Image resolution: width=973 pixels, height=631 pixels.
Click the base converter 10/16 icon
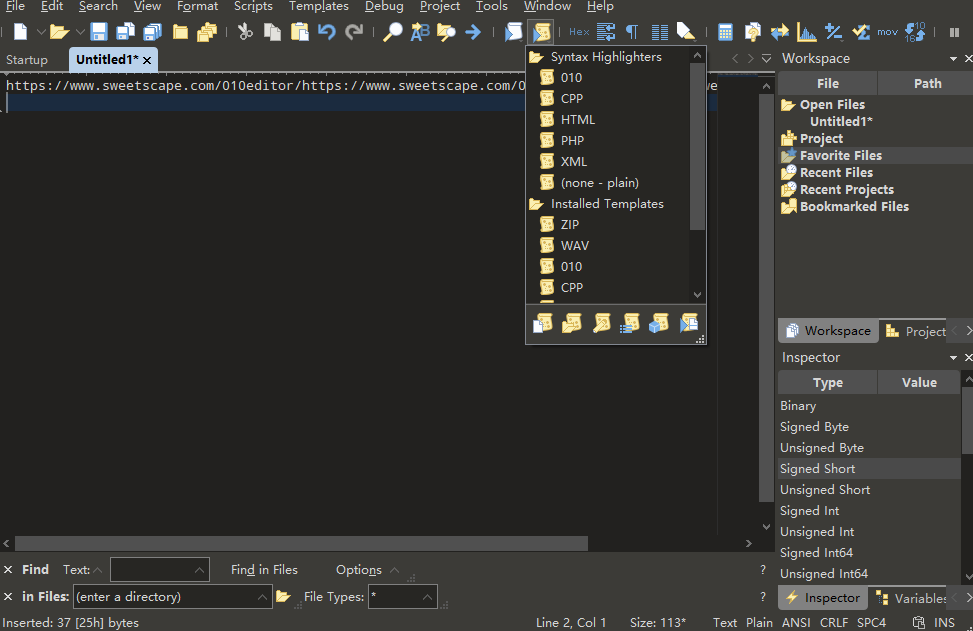click(915, 32)
